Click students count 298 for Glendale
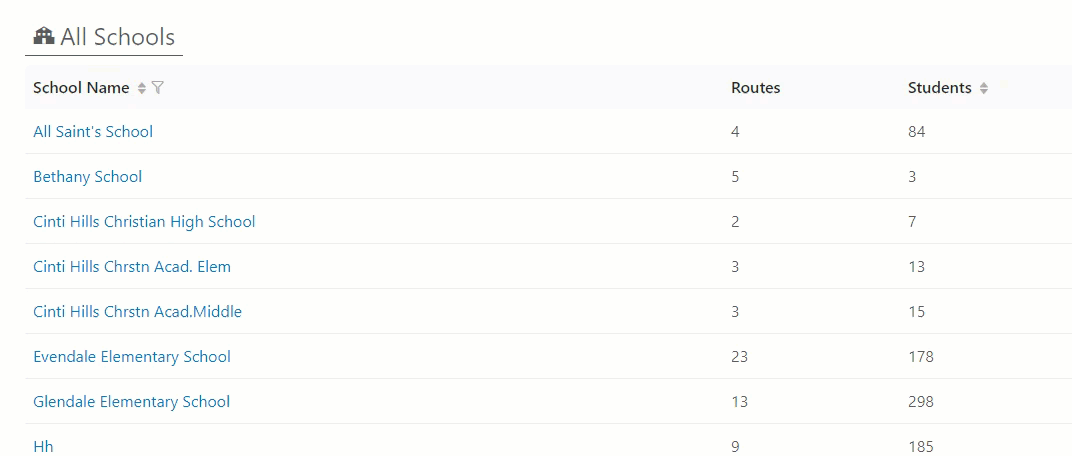 pyautogui.click(x=920, y=401)
